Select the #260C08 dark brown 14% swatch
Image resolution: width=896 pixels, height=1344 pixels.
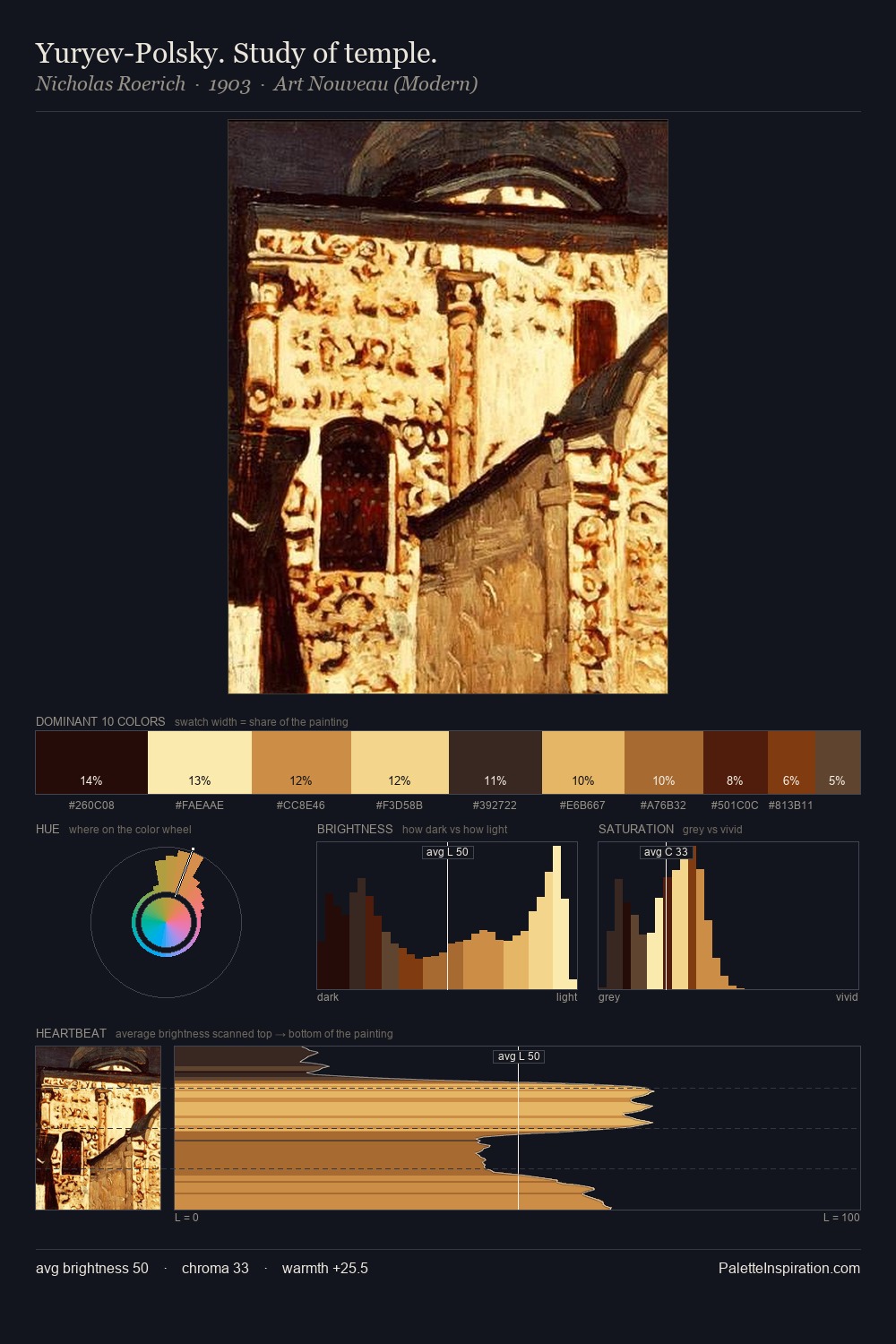pyautogui.click(x=91, y=762)
